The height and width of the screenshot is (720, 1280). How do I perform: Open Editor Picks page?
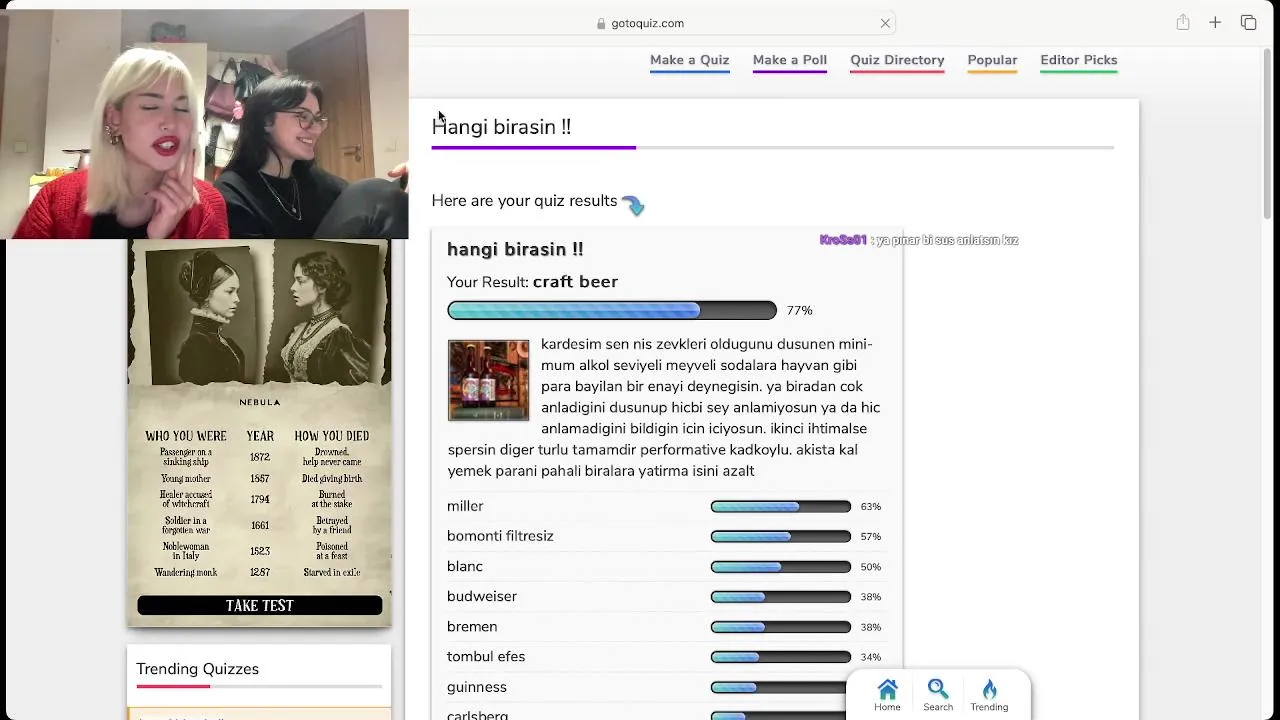pyautogui.click(x=1079, y=60)
